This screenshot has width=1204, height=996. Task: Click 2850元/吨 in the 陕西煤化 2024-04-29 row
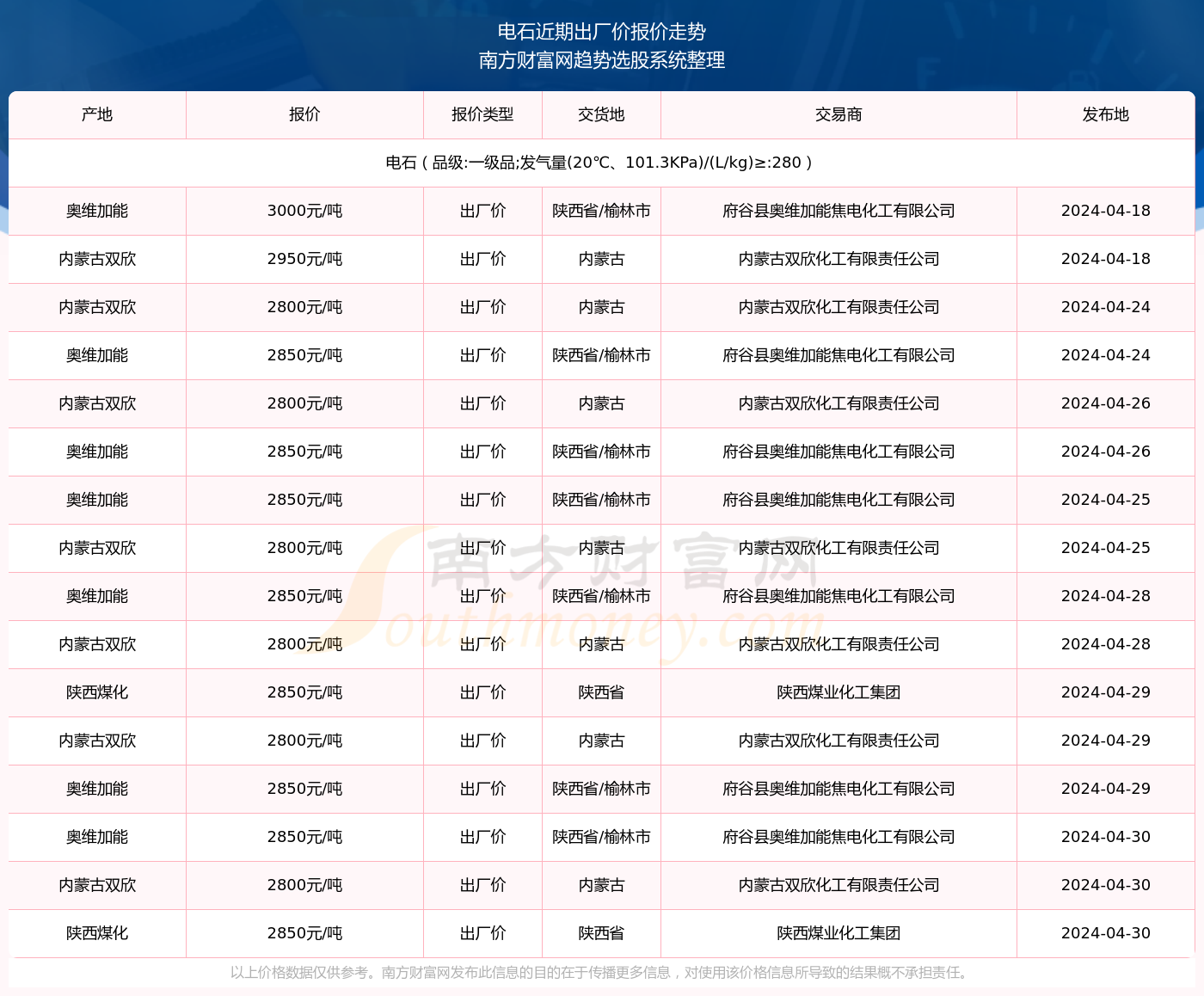[x=304, y=692]
